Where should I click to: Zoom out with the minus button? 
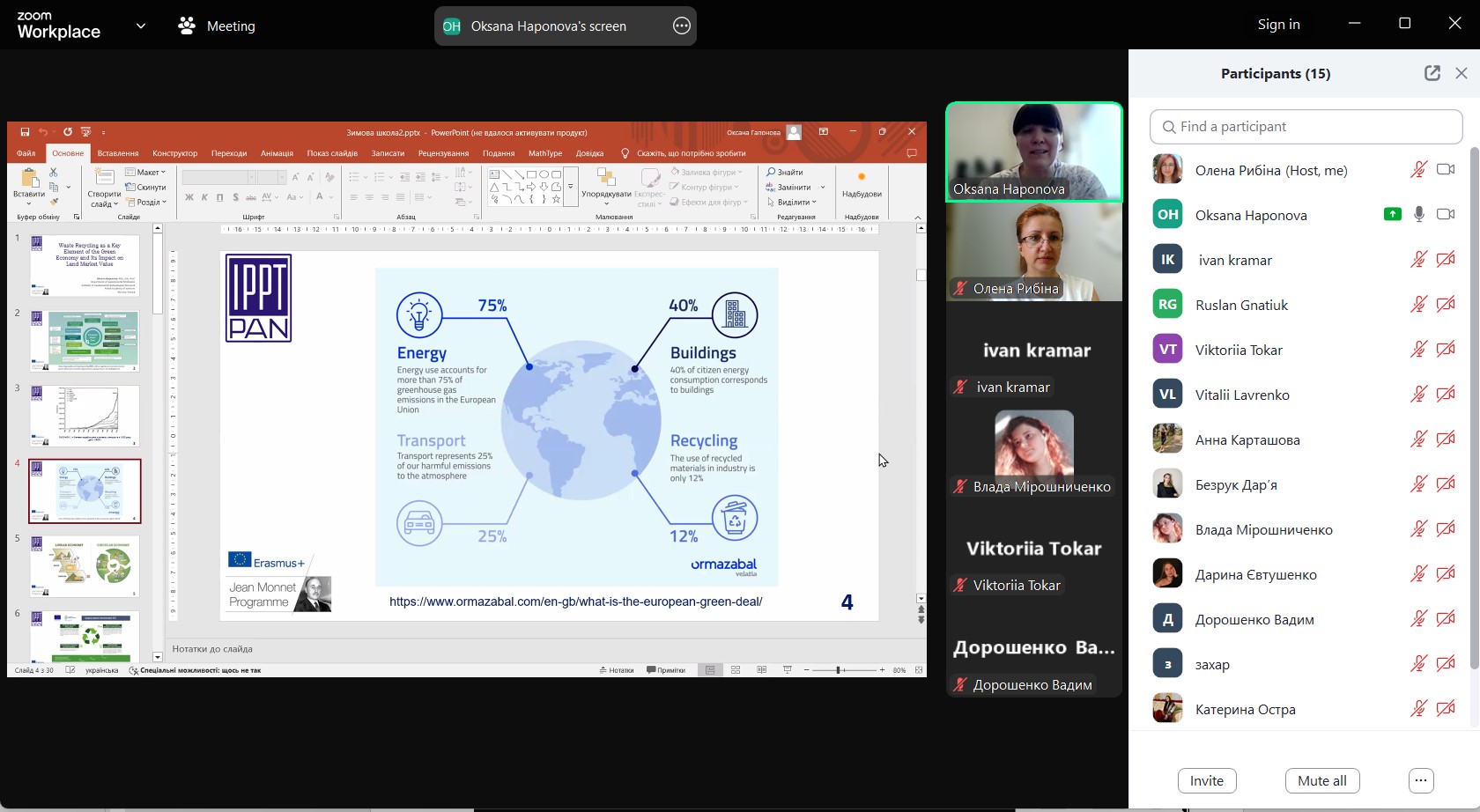tap(807, 670)
